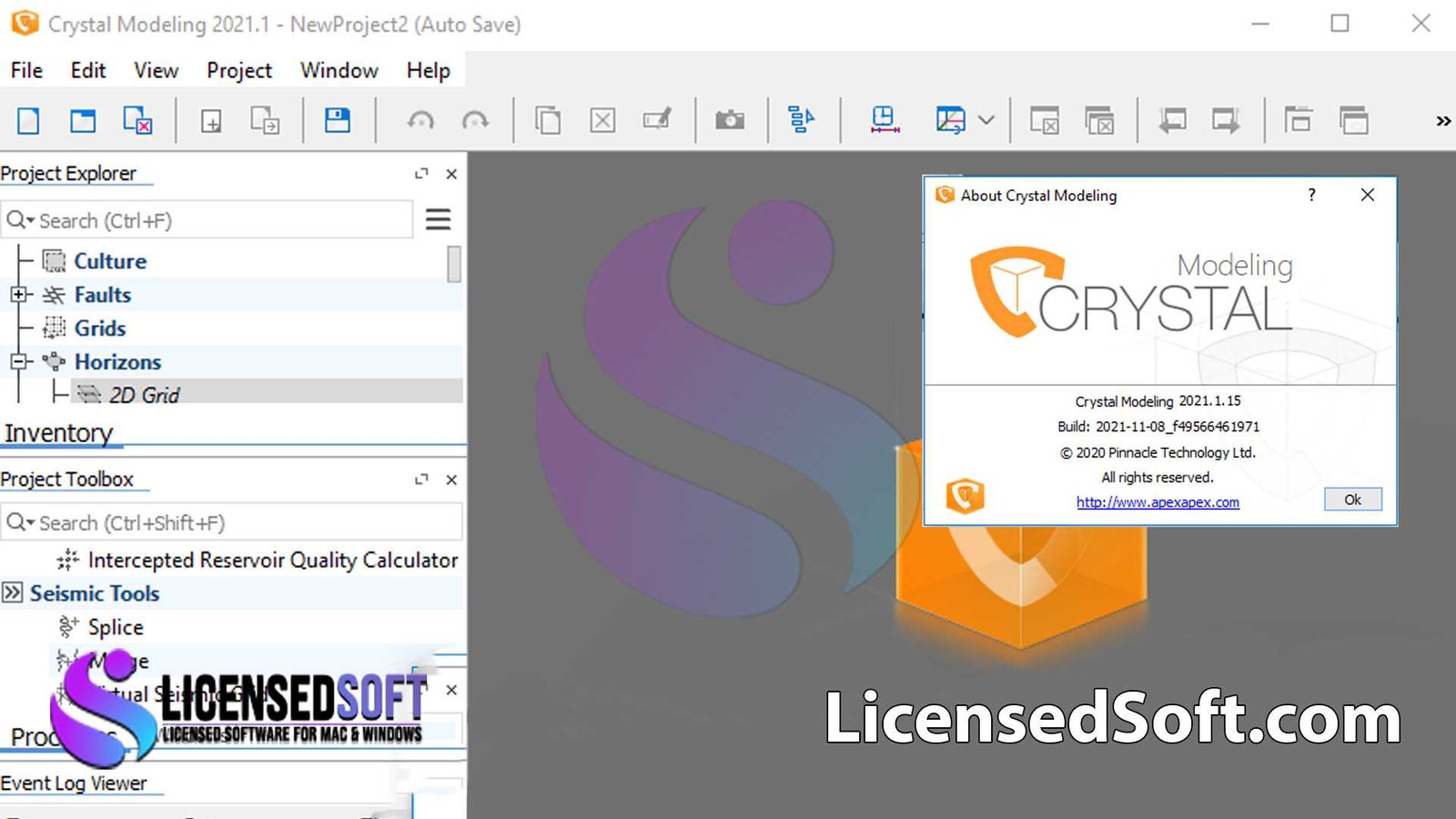
Task: Open the Project menu
Action: click(x=239, y=70)
